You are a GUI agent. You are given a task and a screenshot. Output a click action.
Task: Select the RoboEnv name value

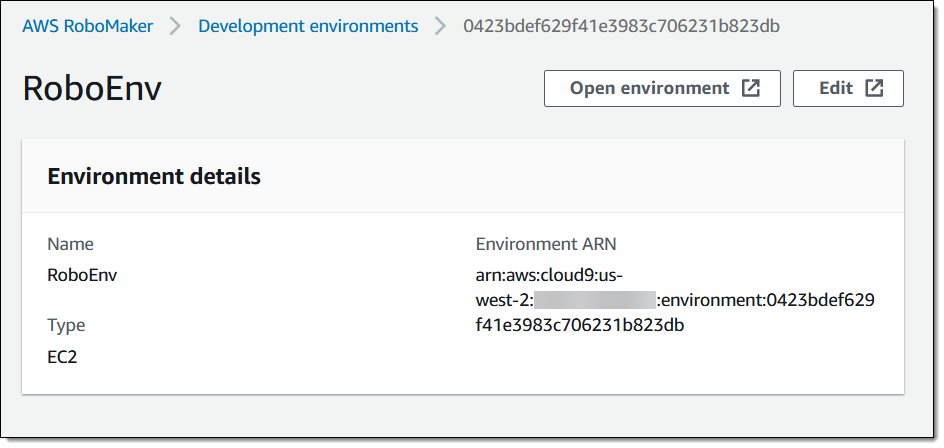point(82,275)
